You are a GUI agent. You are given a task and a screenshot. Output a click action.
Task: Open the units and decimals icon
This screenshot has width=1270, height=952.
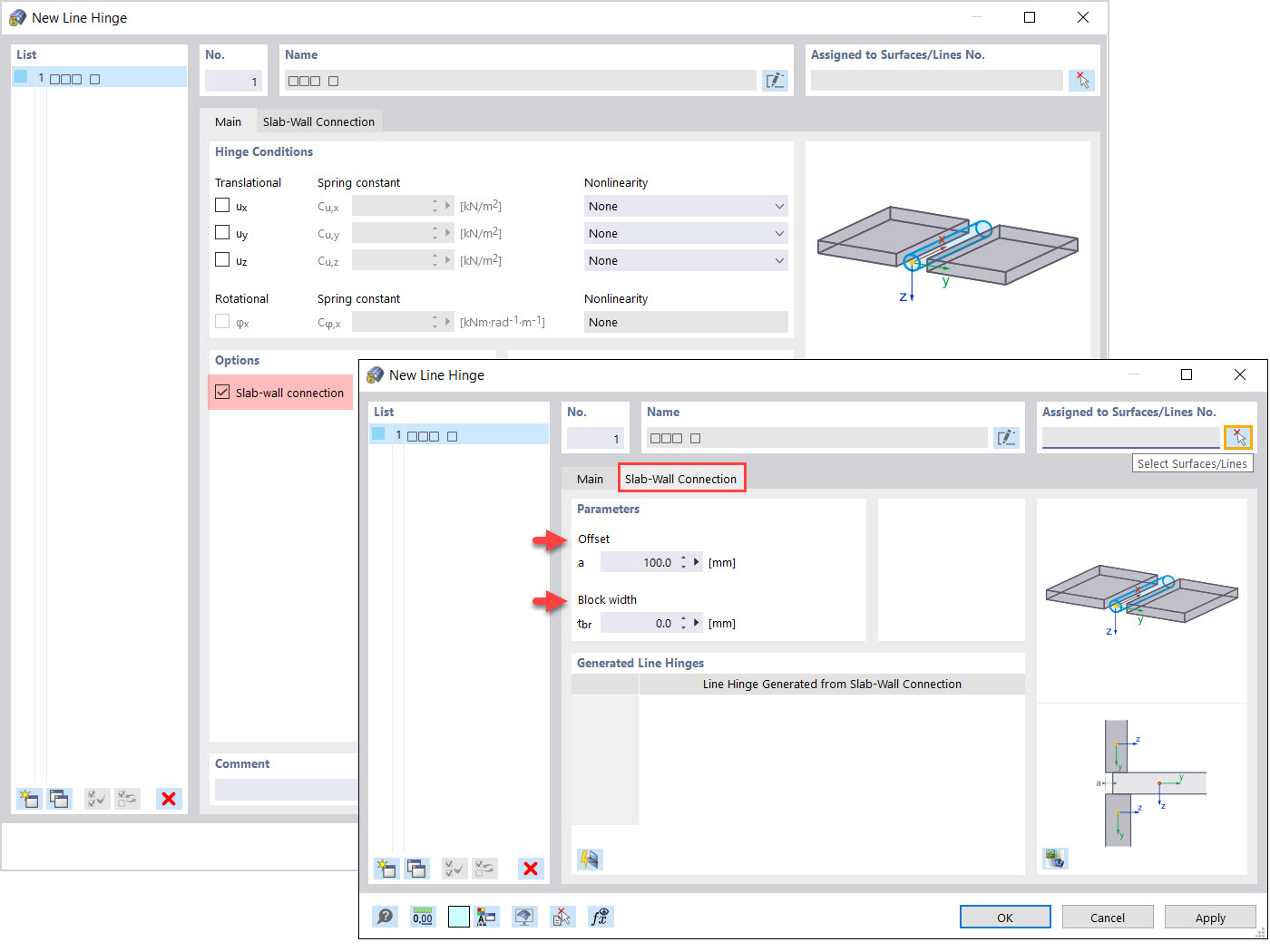(423, 917)
